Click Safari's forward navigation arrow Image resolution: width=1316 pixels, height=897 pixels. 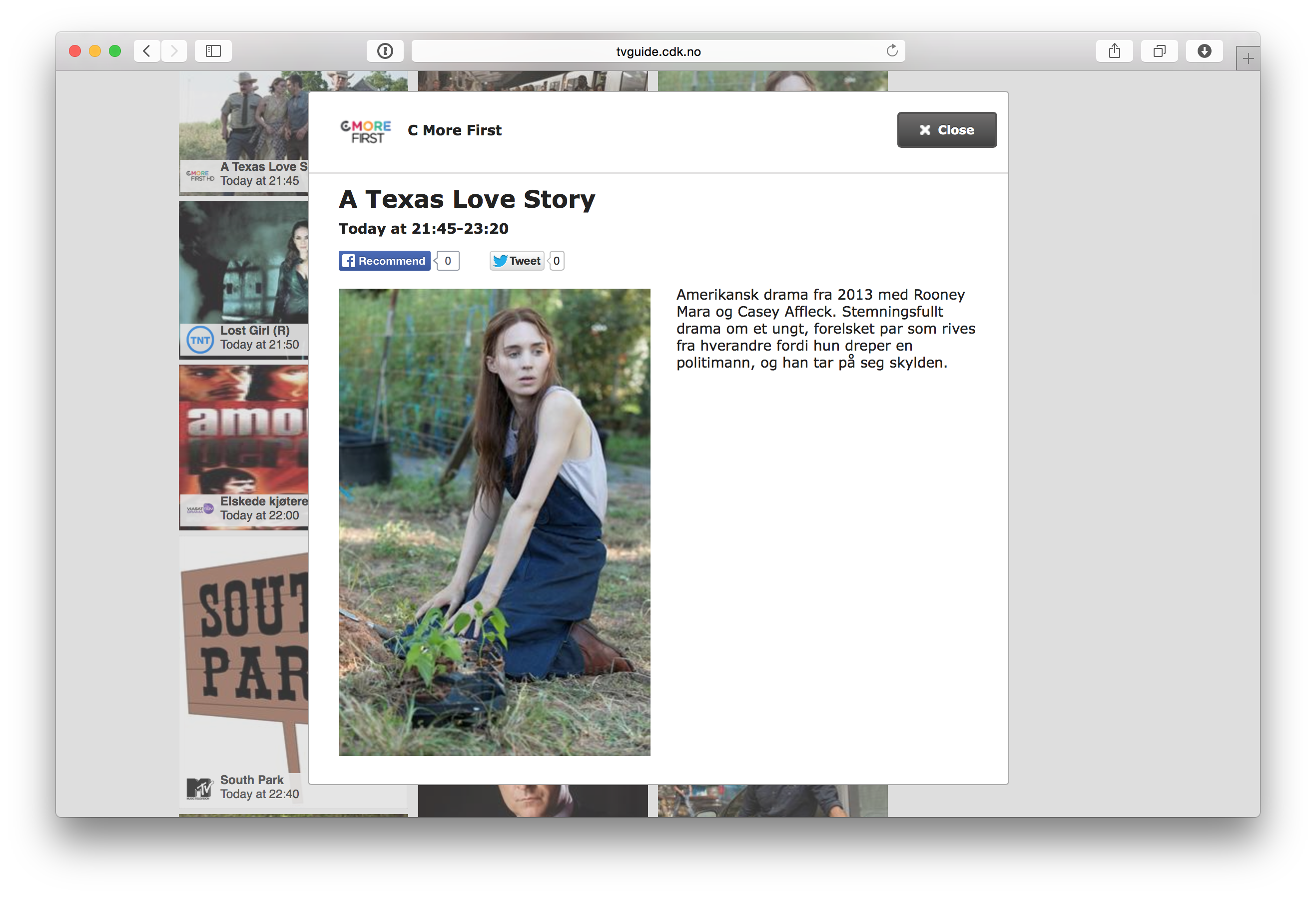pyautogui.click(x=174, y=51)
